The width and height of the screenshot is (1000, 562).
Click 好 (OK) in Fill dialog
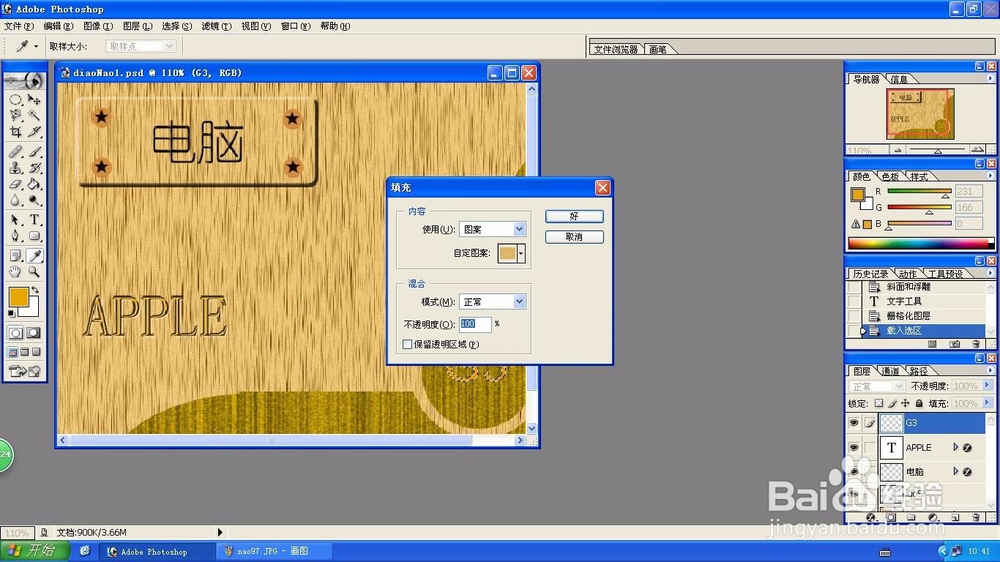click(574, 216)
